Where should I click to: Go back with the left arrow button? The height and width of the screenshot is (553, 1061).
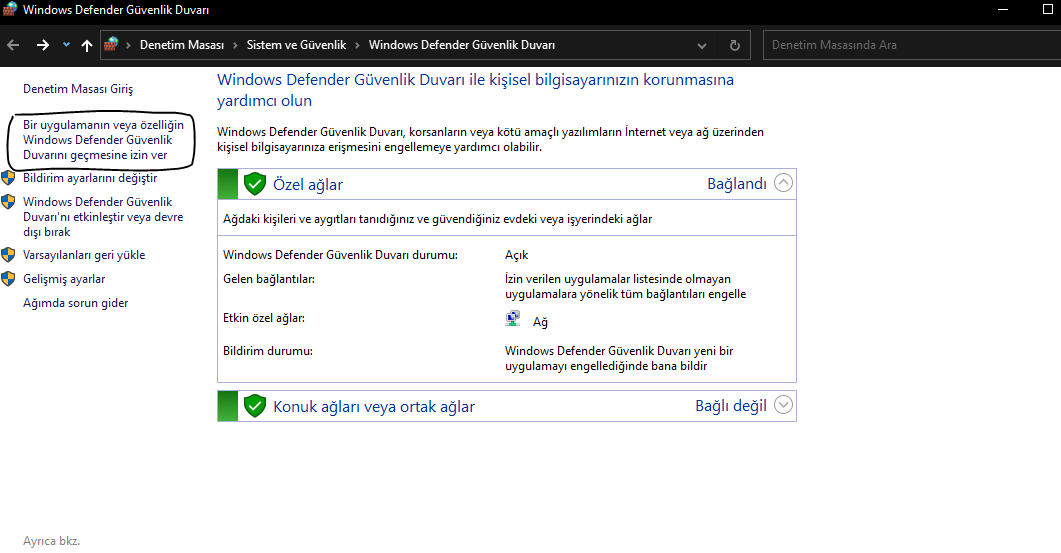[x=13, y=45]
